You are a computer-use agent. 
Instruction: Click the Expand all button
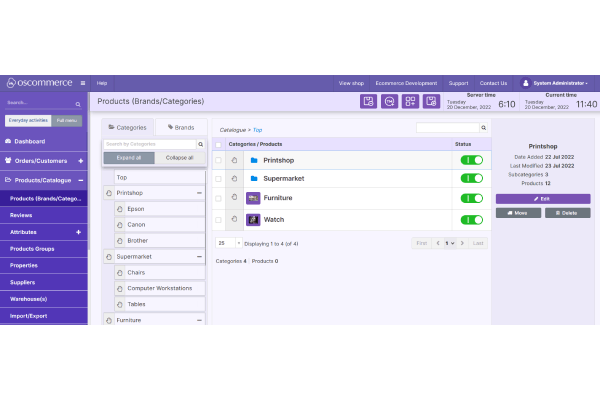(129, 158)
